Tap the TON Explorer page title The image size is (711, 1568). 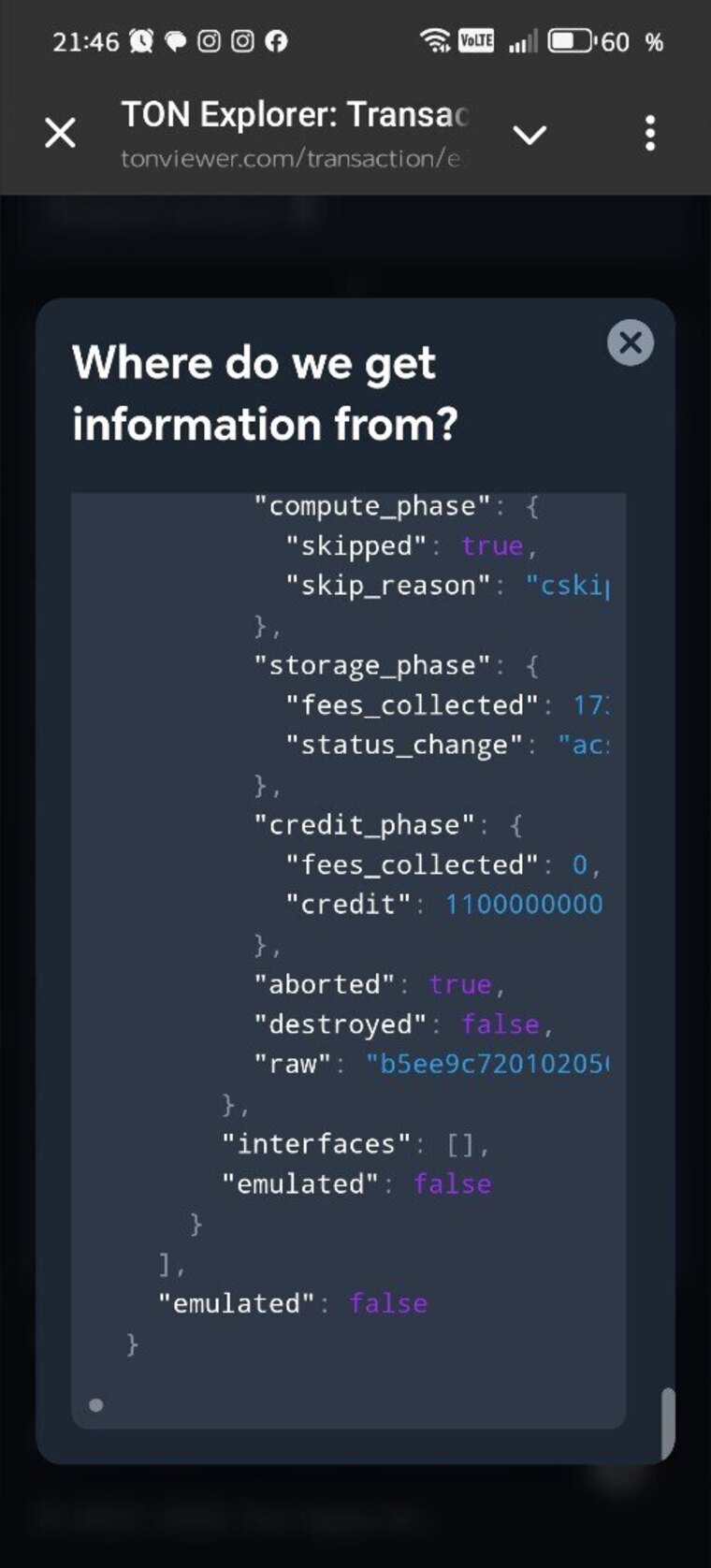coord(294,115)
